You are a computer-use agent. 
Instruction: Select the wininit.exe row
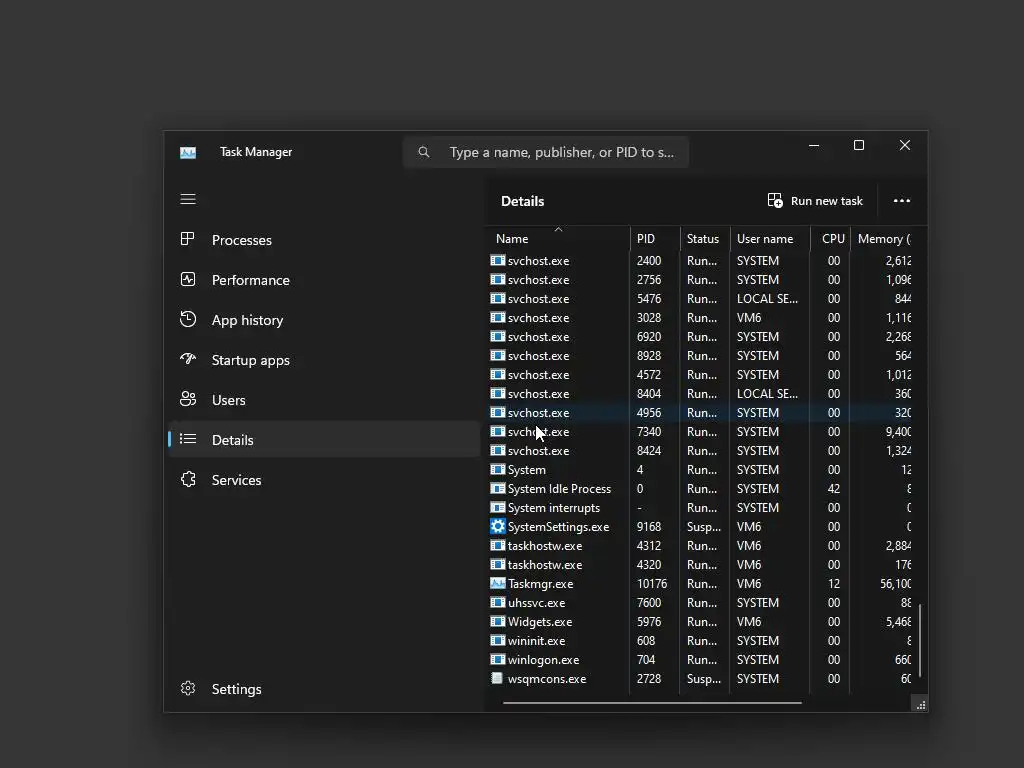coord(700,641)
